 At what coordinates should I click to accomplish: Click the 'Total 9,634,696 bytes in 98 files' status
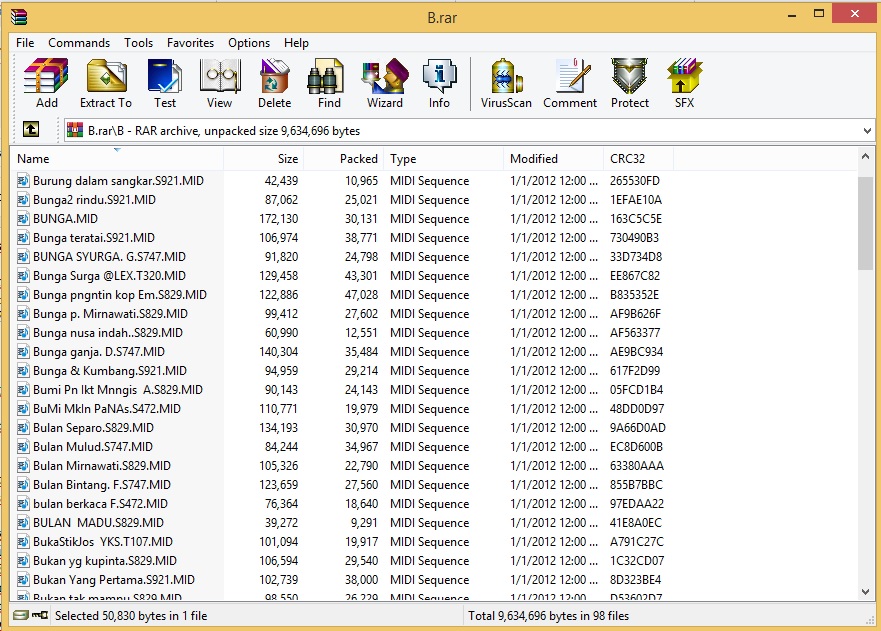pyautogui.click(x=548, y=616)
